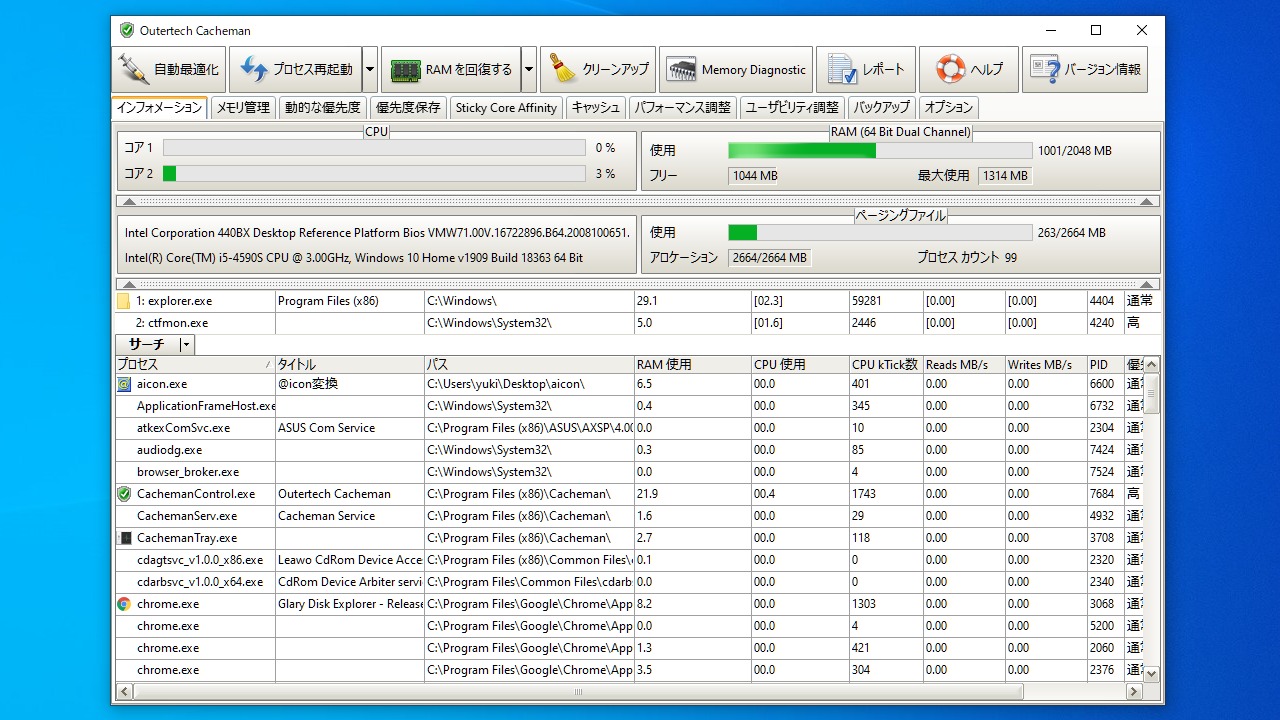Screen dimensions: 1280x720
Task: Open the キャッシュ tab
Action: pyautogui.click(x=596, y=108)
